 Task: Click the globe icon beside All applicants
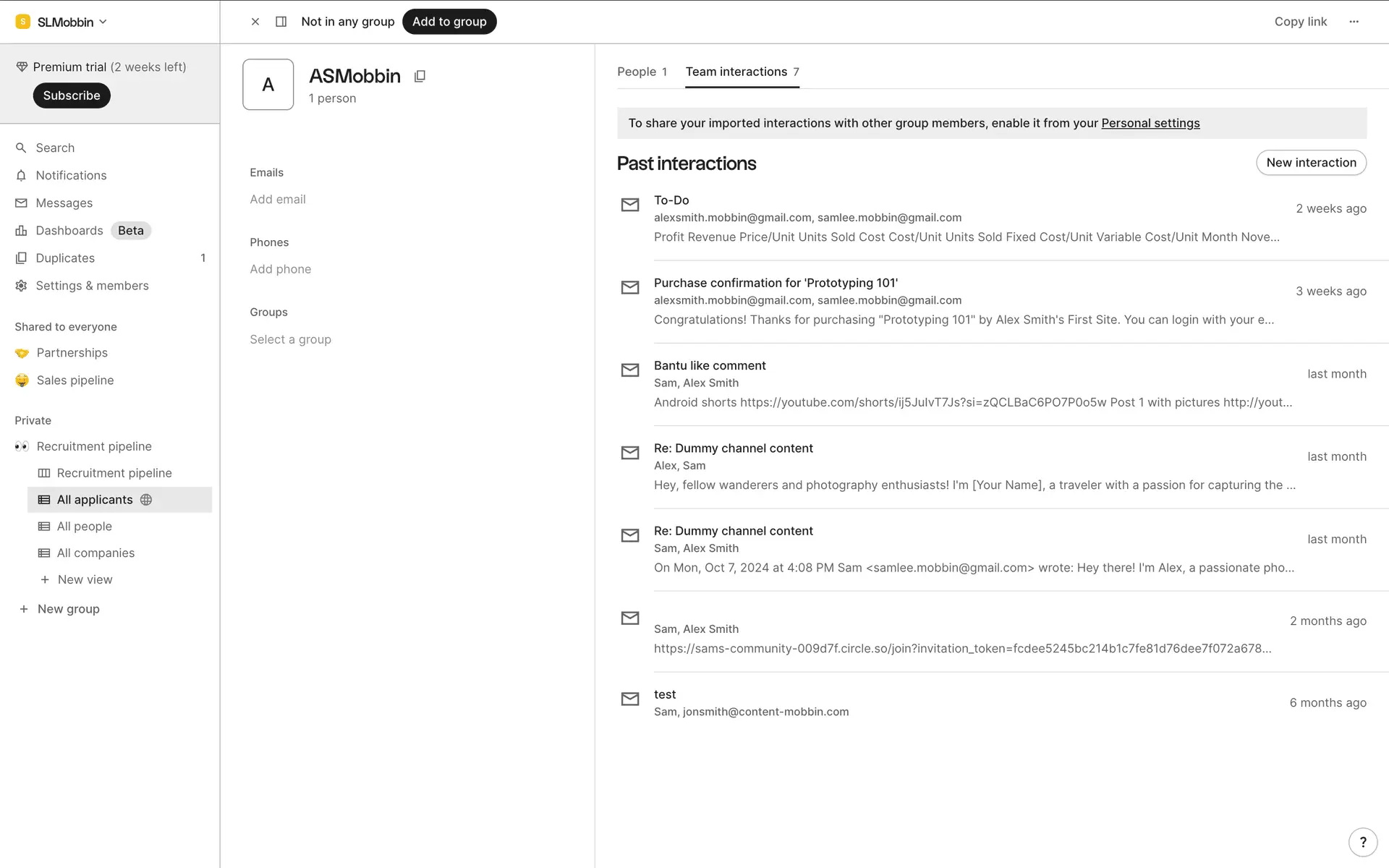146,500
